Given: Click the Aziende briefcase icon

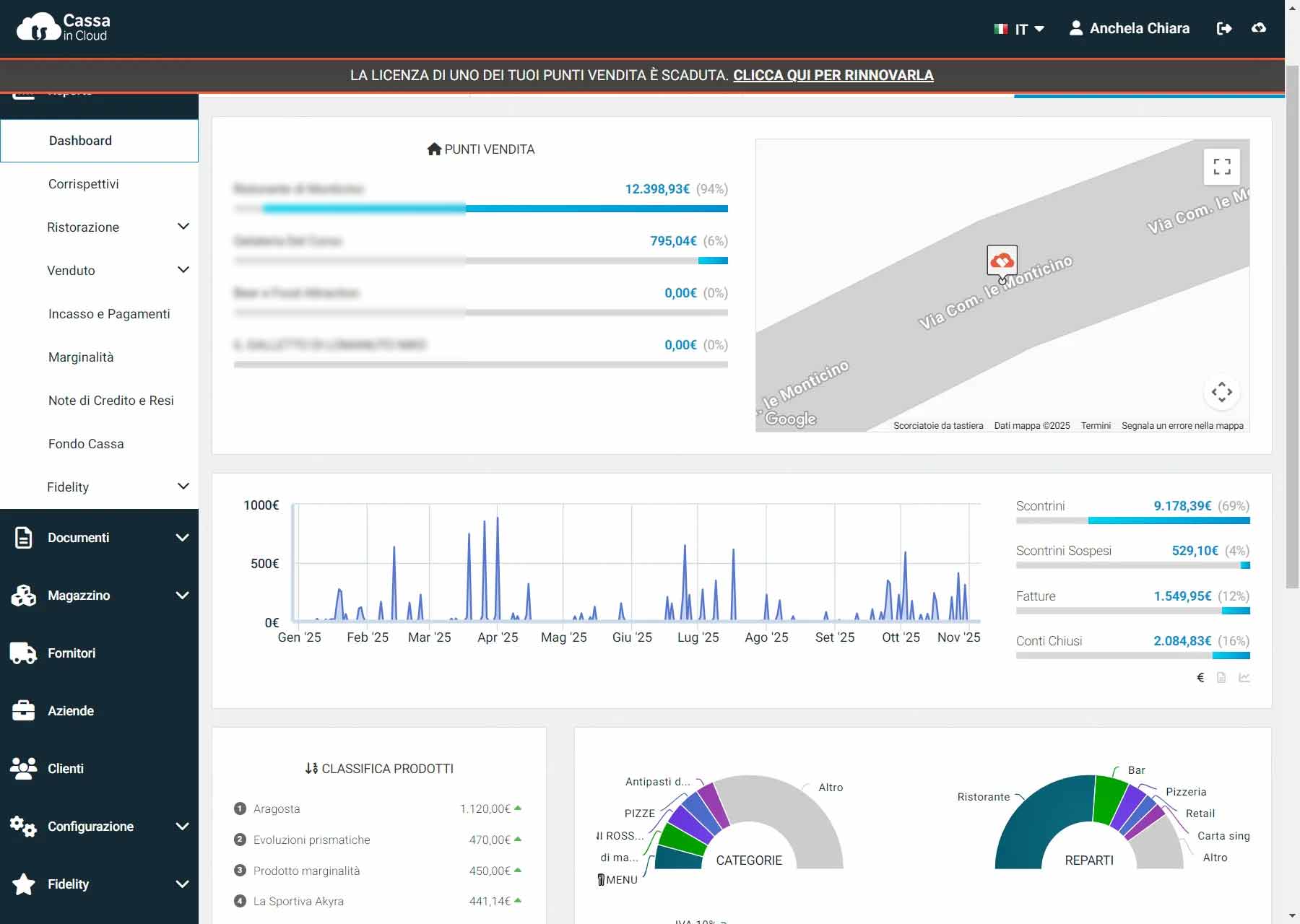Looking at the screenshot, I should 23,711.
